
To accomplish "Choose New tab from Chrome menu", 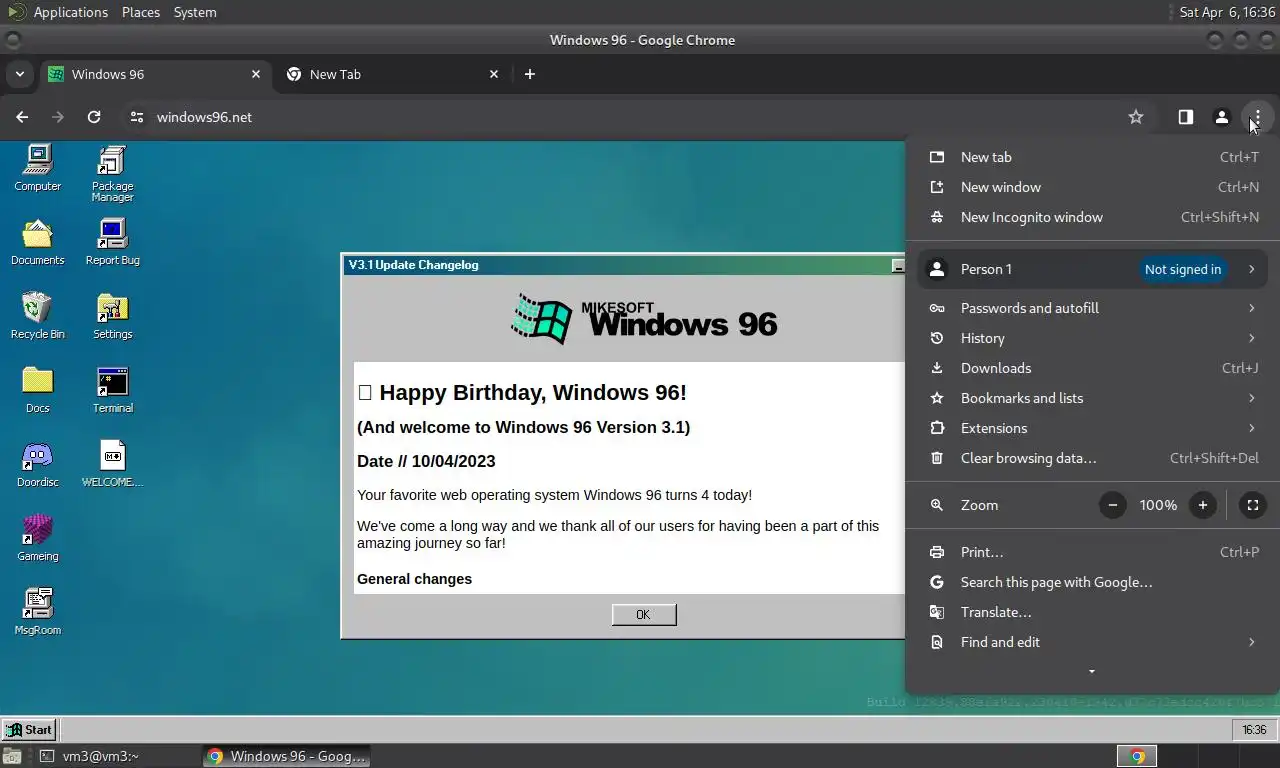I will (x=1092, y=157).
